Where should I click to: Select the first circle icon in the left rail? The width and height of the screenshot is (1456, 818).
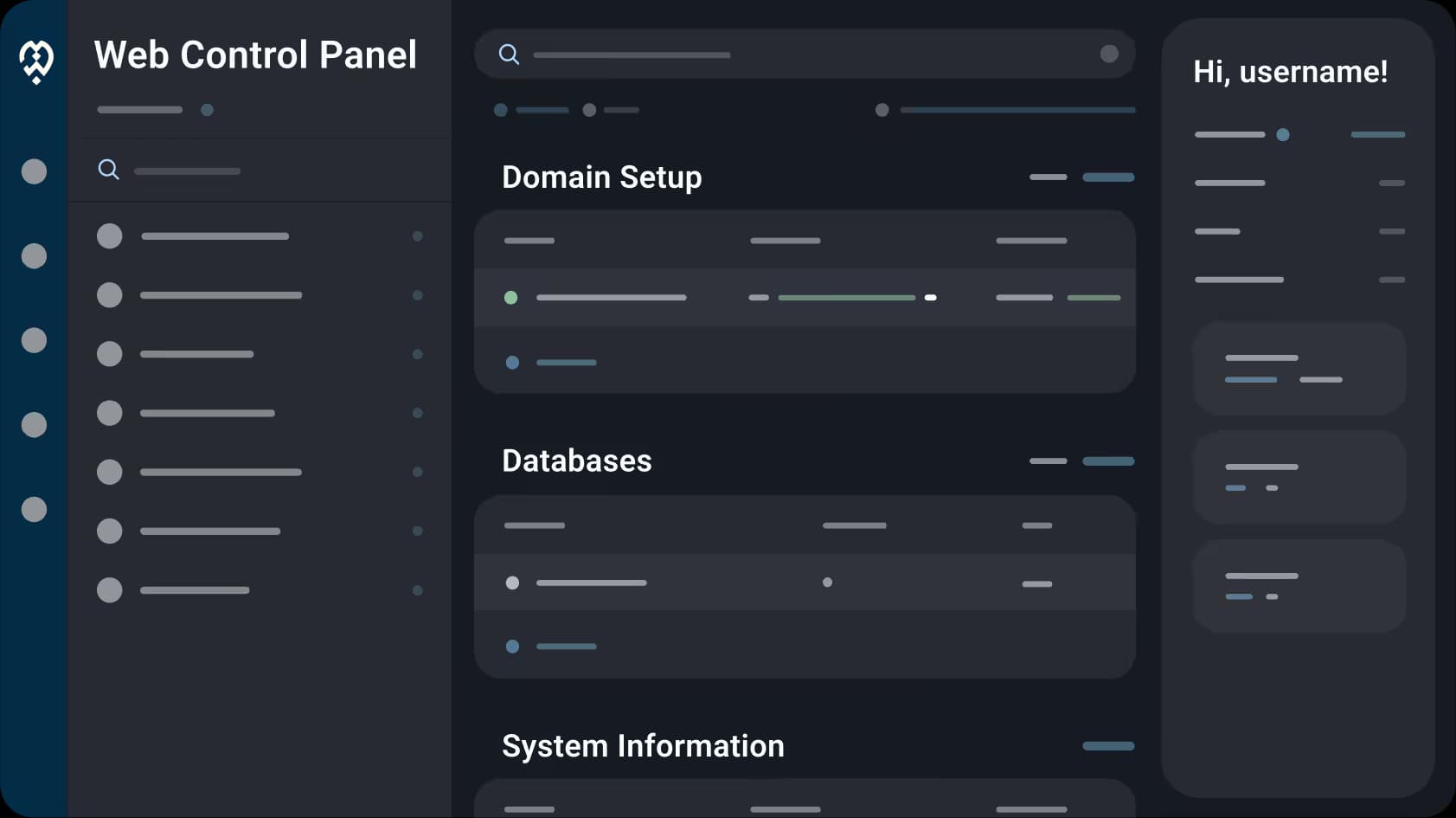coord(34,171)
